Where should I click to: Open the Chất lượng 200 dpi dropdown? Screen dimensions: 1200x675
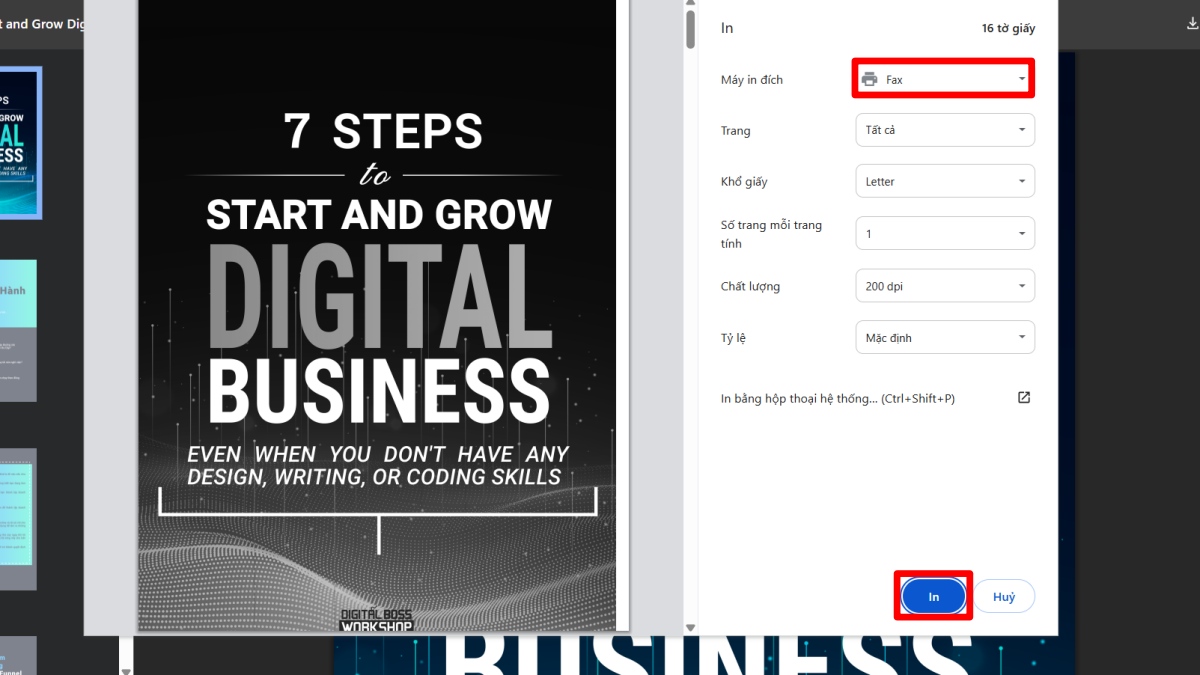tap(945, 286)
